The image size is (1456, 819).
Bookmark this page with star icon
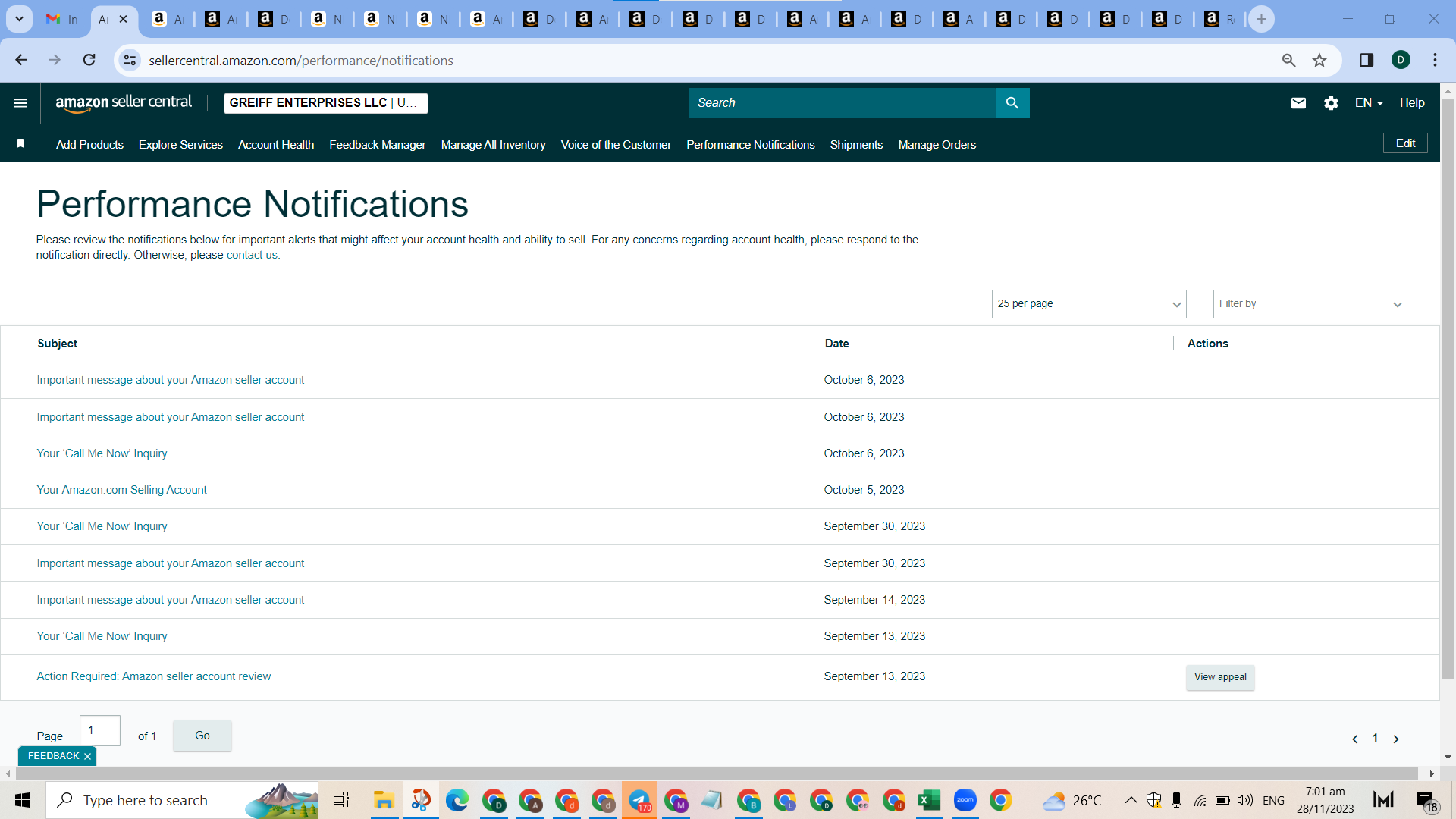[1319, 60]
